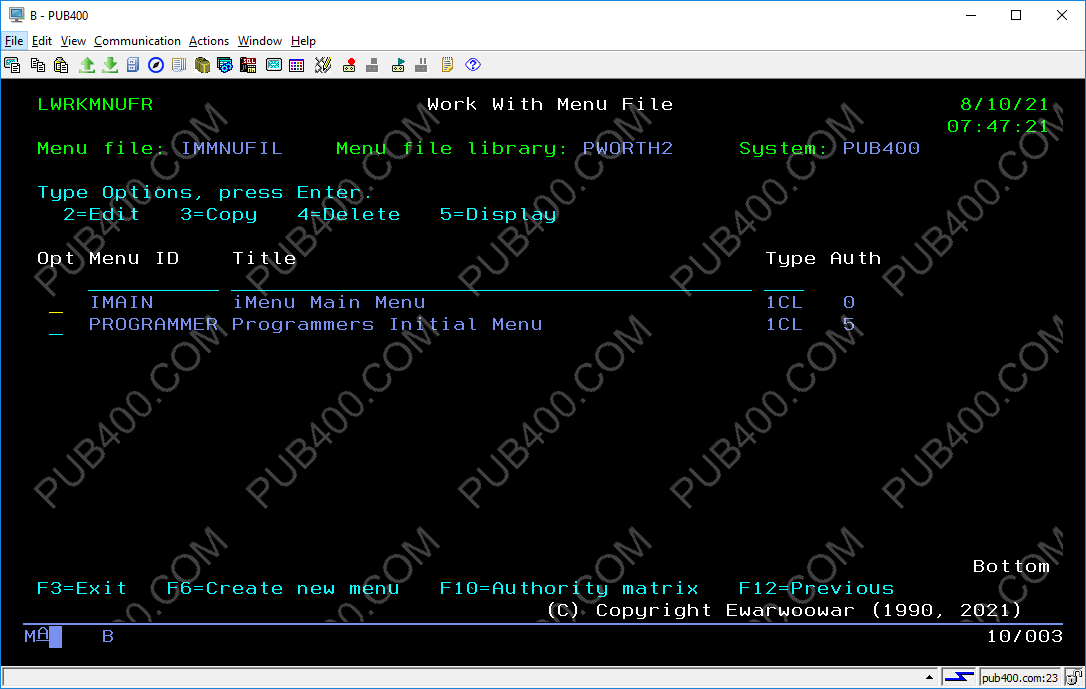The width and height of the screenshot is (1086, 689).
Task: Launch the SQL scripts toolbar icon
Action: 248,65
